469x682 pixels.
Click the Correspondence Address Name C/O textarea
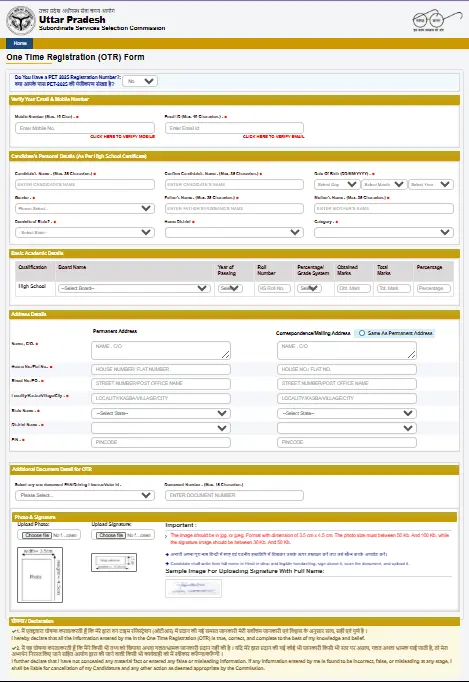tap(347, 350)
